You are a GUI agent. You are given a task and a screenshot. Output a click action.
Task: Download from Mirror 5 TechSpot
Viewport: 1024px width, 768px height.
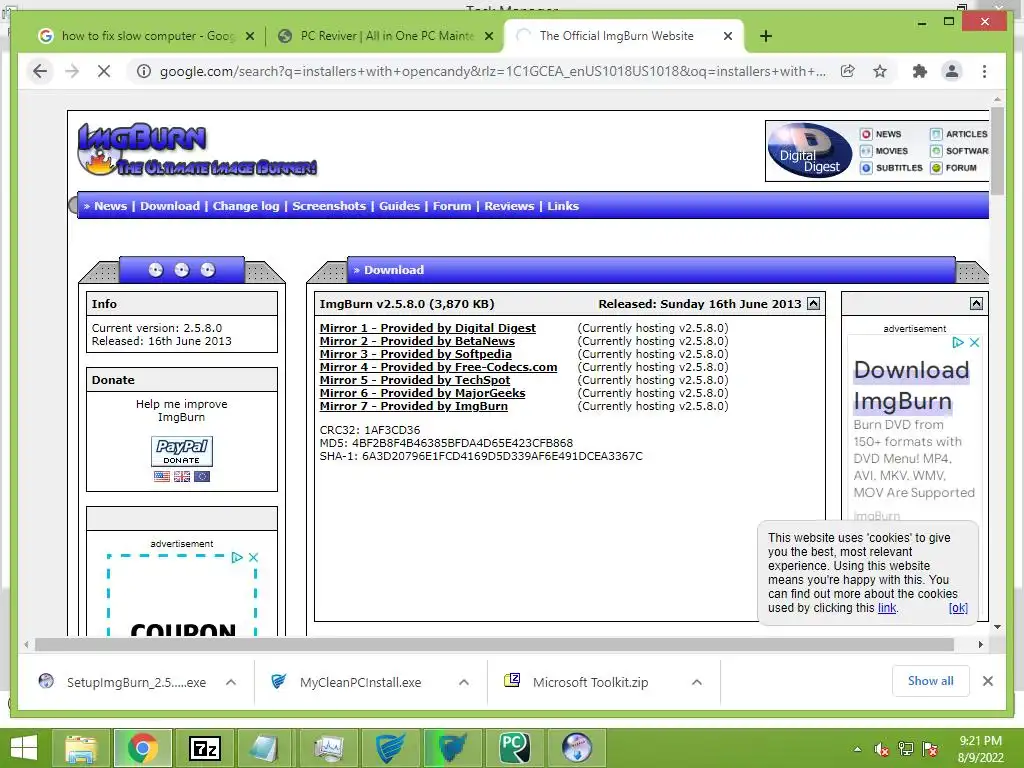coord(415,380)
